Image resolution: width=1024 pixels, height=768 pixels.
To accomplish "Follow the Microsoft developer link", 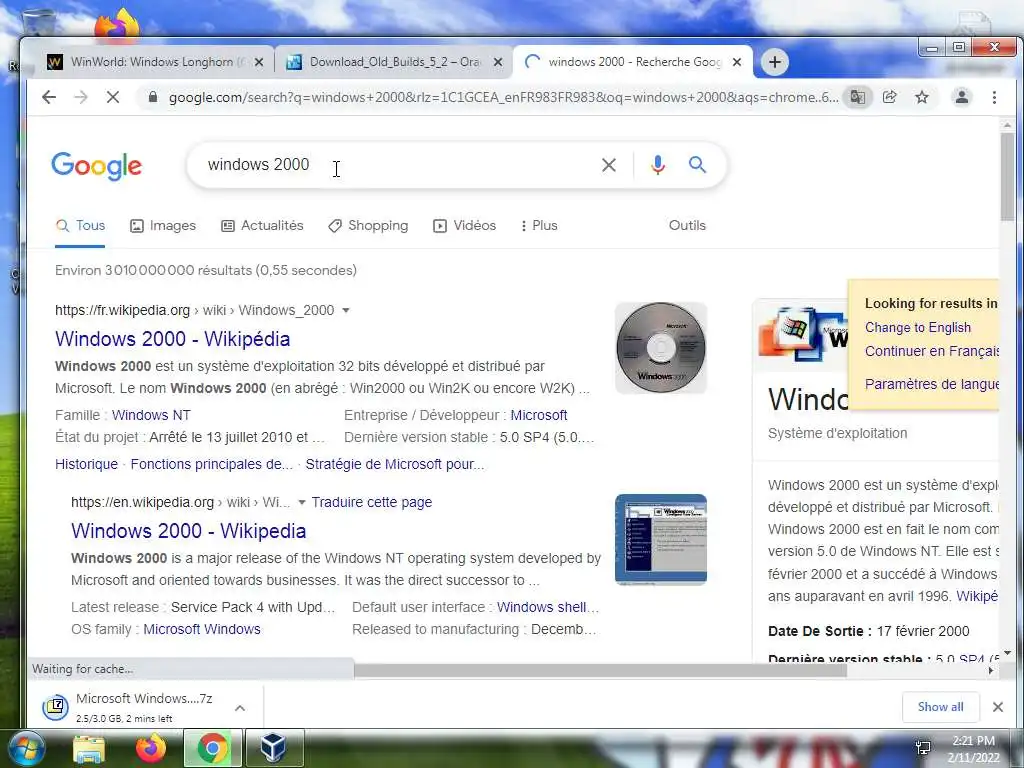I will (539, 415).
